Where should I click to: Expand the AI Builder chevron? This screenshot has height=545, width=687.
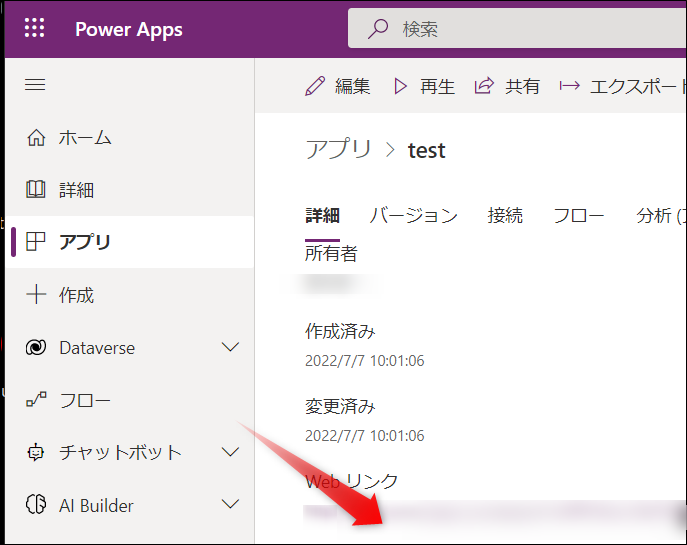(x=230, y=504)
